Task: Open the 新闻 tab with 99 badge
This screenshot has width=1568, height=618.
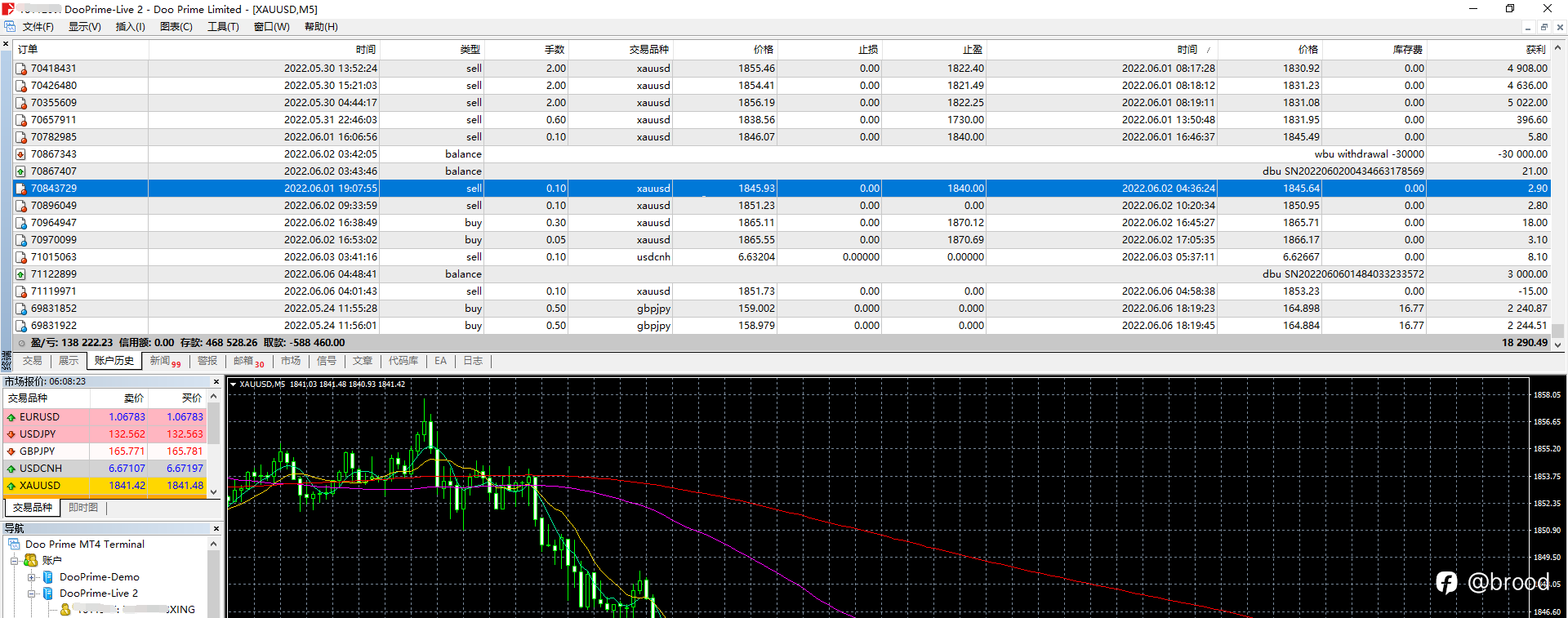Action: 165,361
